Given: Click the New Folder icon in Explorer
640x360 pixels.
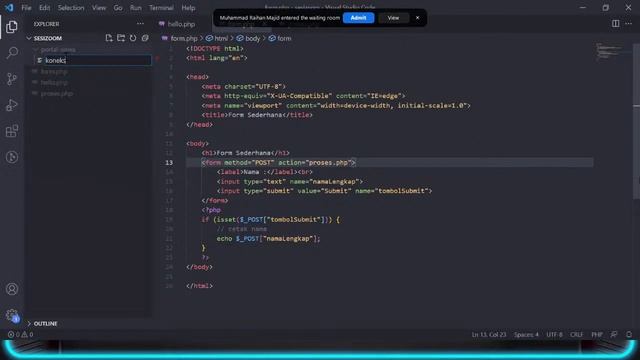Looking at the screenshot, I should click(x=121, y=38).
